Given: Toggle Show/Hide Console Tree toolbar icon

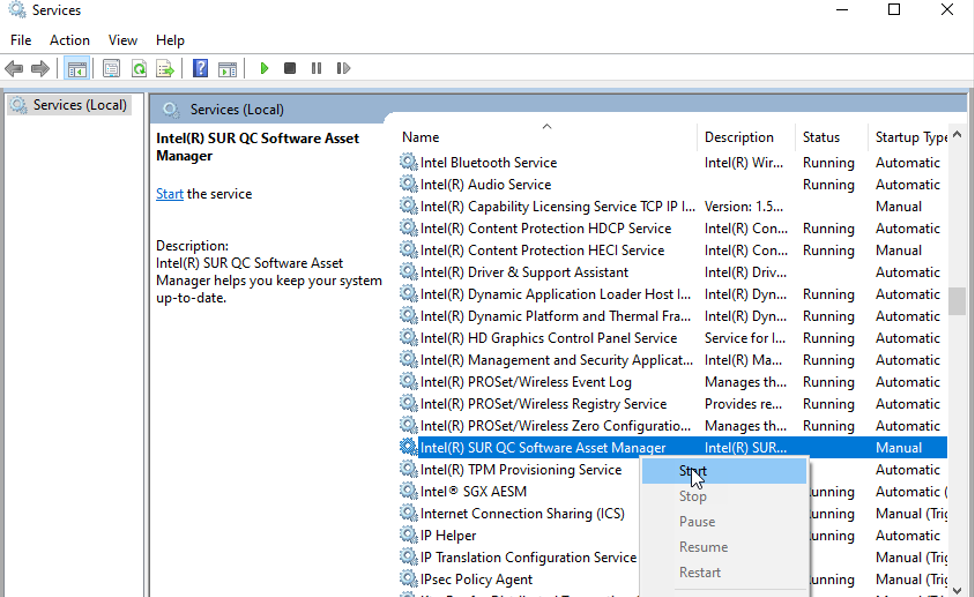Looking at the screenshot, I should pos(77,68).
